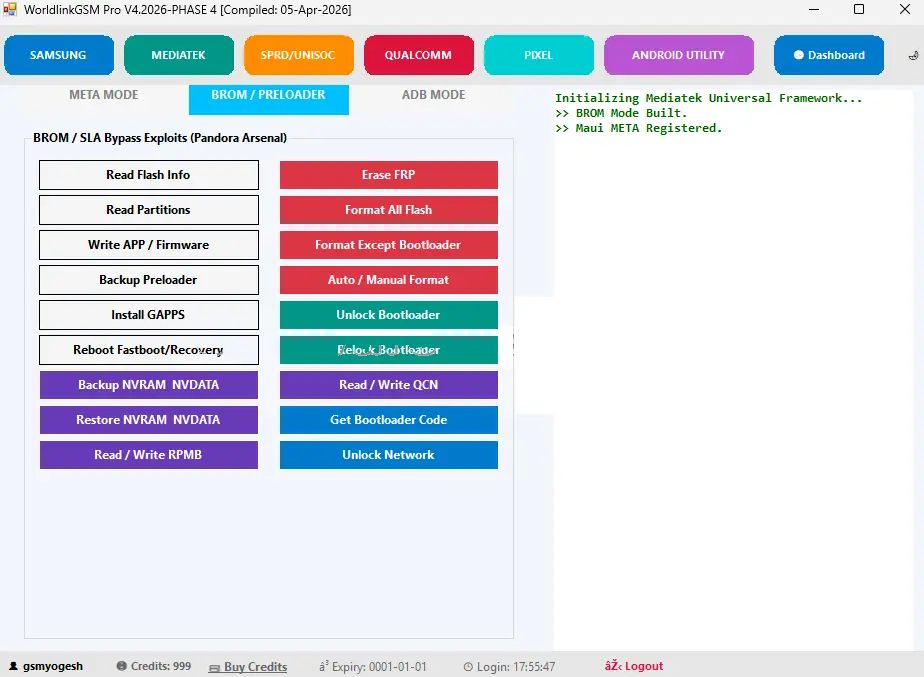
Task: Click the user icon next to gsmyogesh
Action: pos(13,666)
